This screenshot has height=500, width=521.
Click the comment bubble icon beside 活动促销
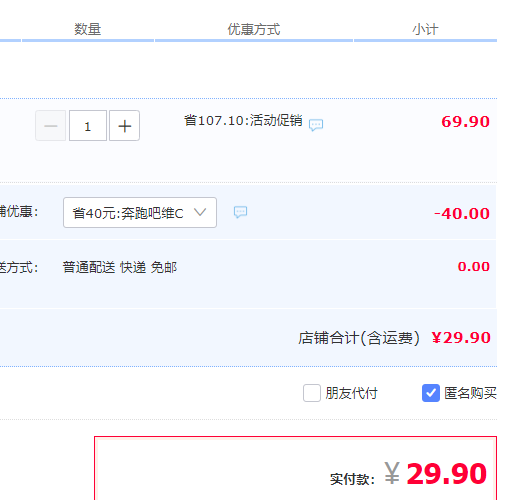(x=316, y=125)
